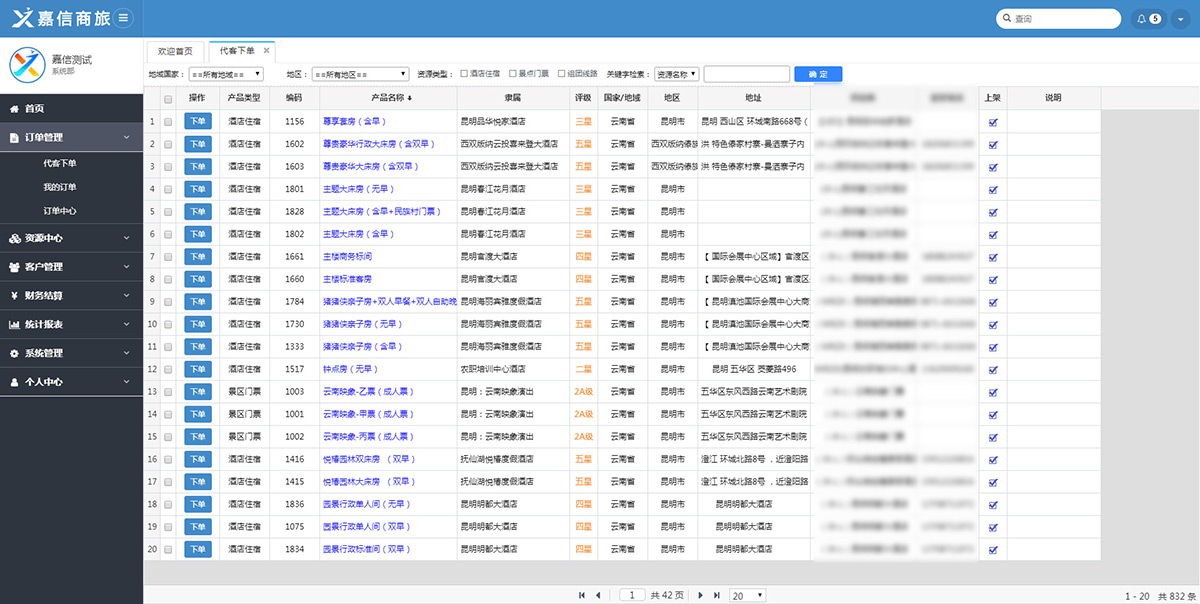Image resolution: width=1200 pixels, height=604 pixels.
Task: Click the search magnifier icon in header
Action: point(1006,18)
